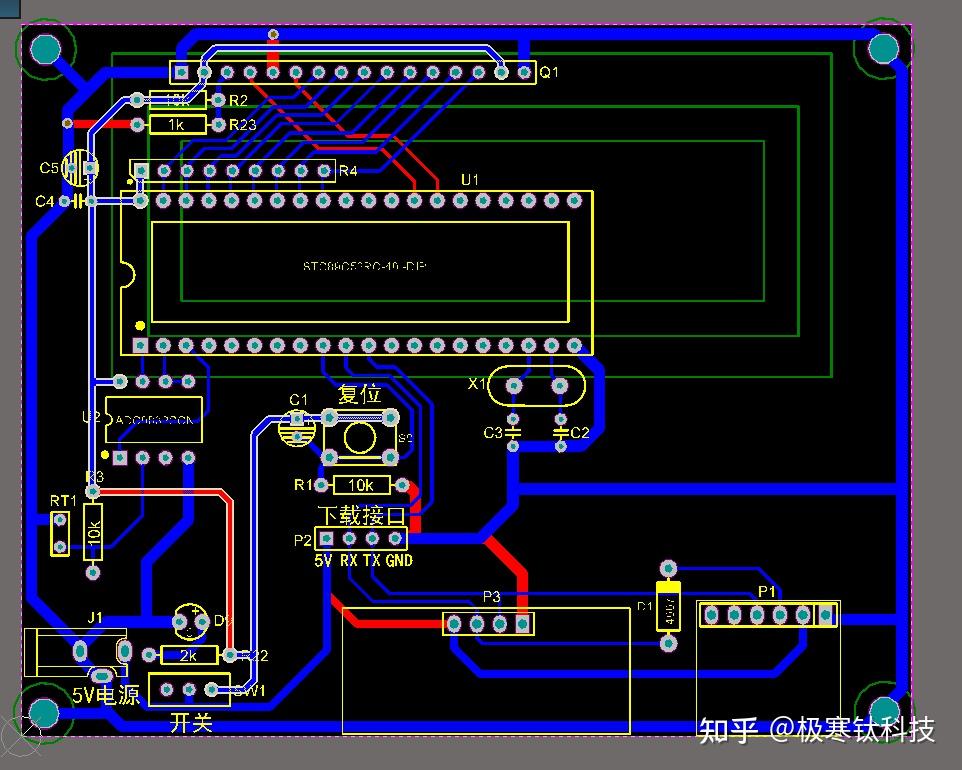Select resistor R2 labeled 10k
962x770 pixels.
178,99
